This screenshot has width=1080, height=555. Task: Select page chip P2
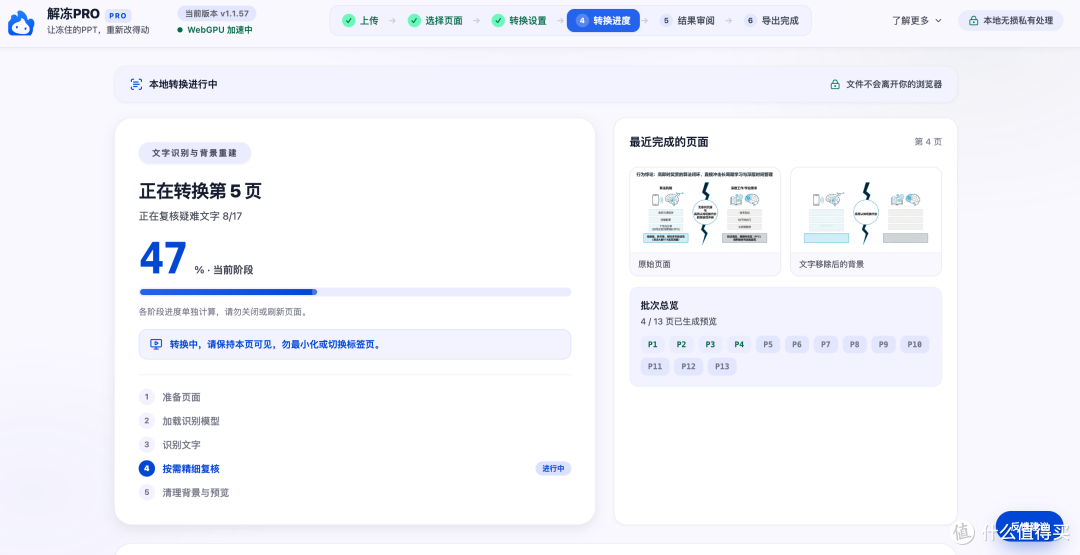pos(681,344)
